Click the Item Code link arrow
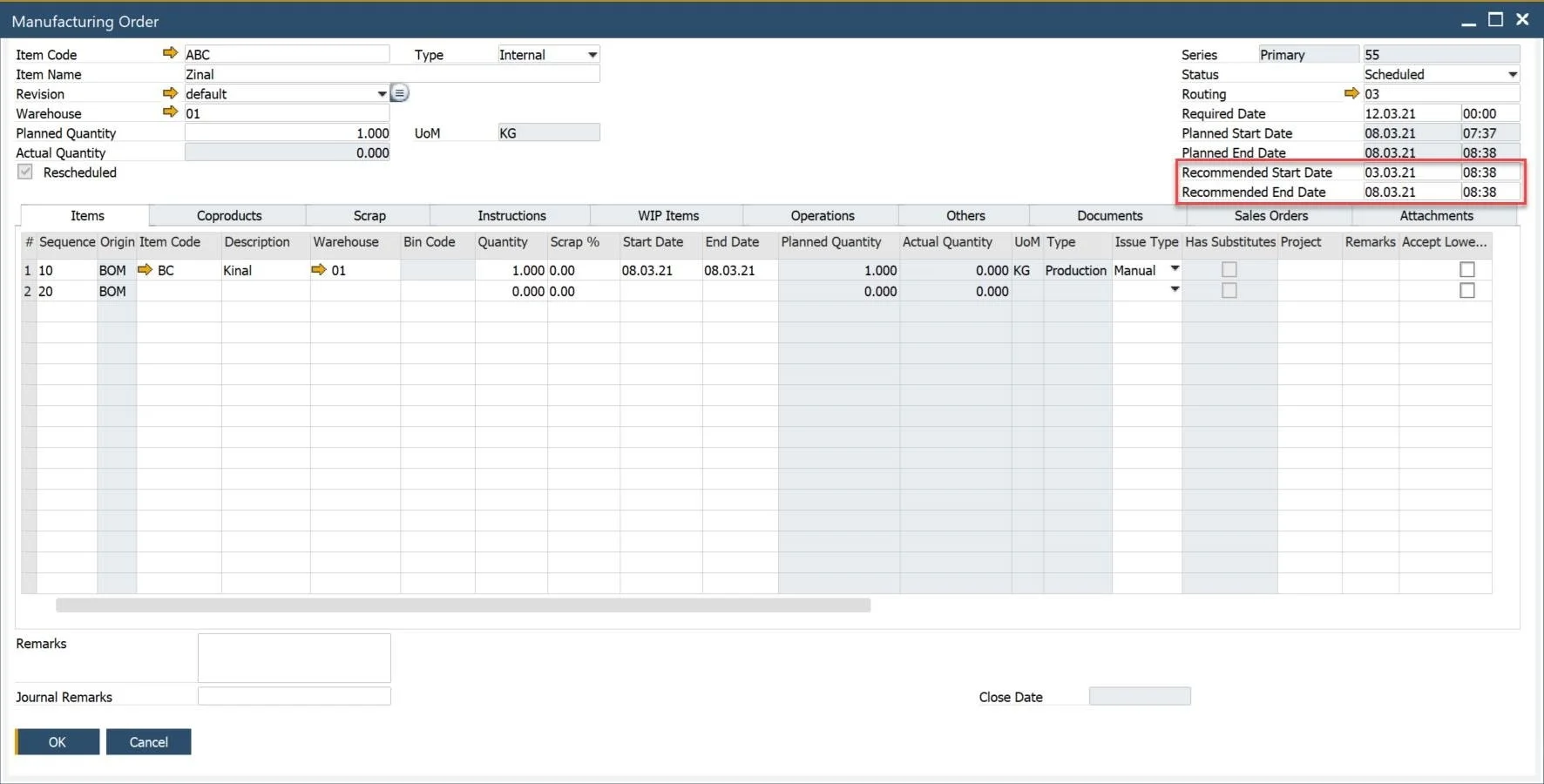The image size is (1544, 784). tap(170, 53)
